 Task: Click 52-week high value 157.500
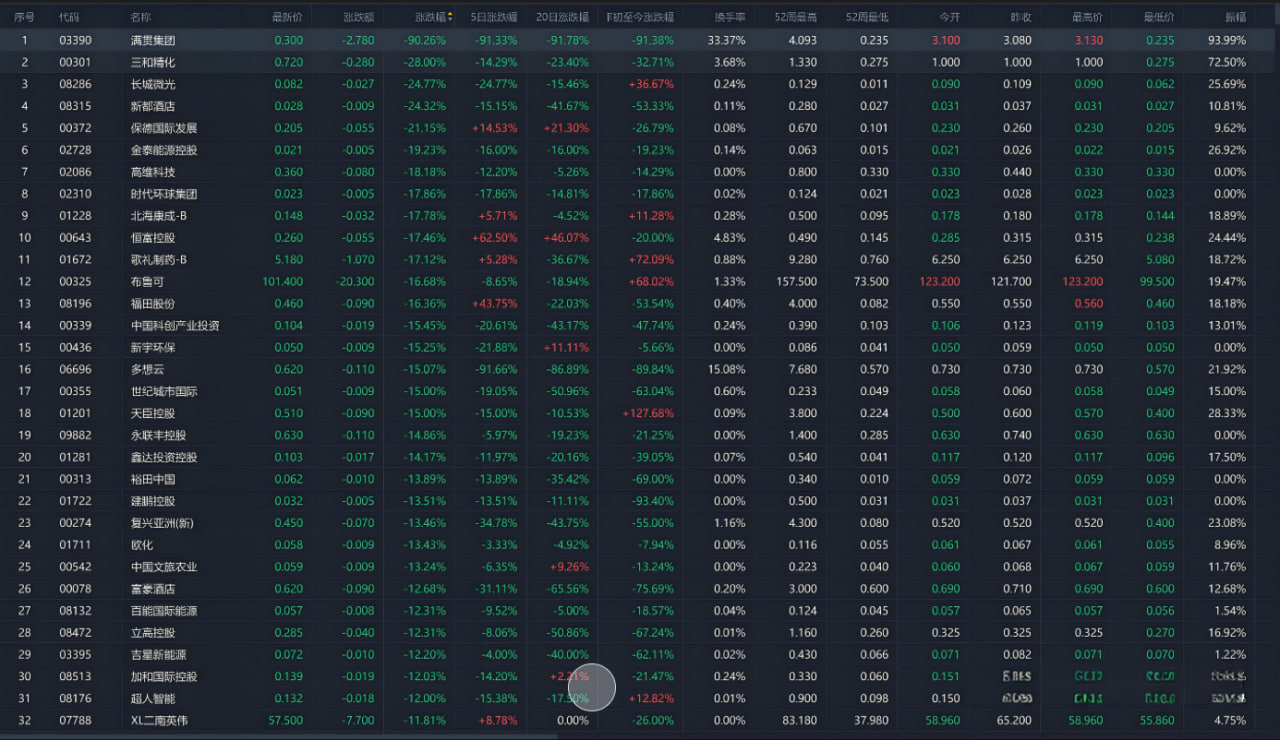pos(797,282)
